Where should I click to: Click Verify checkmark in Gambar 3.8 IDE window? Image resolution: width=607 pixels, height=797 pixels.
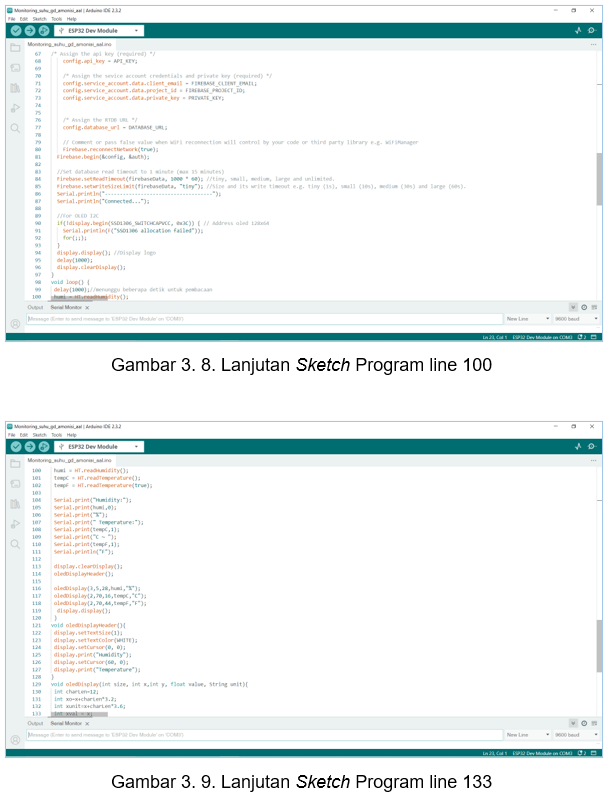coord(16,30)
